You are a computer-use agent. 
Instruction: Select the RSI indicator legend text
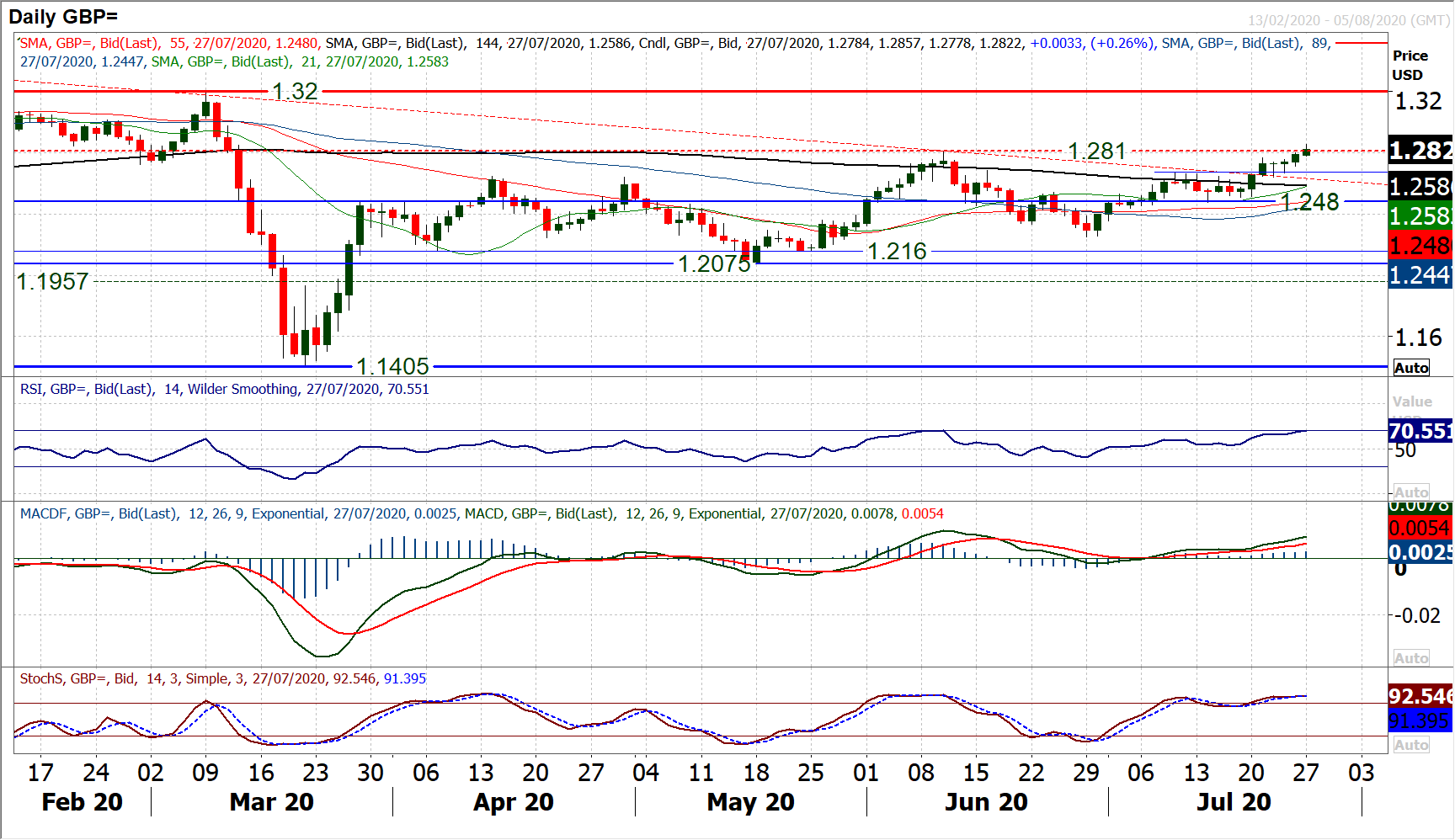point(224,389)
